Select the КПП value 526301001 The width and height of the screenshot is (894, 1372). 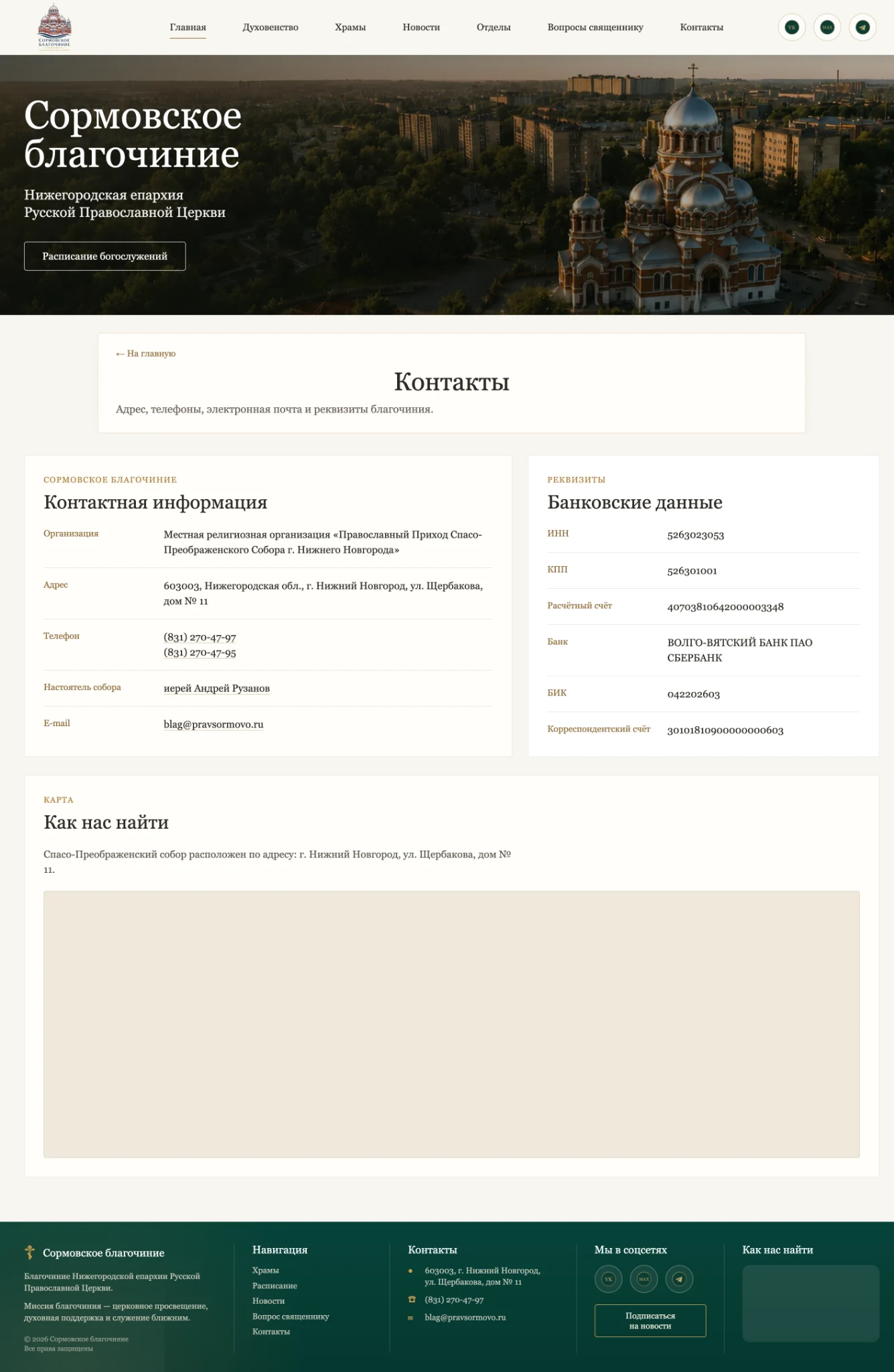692,571
